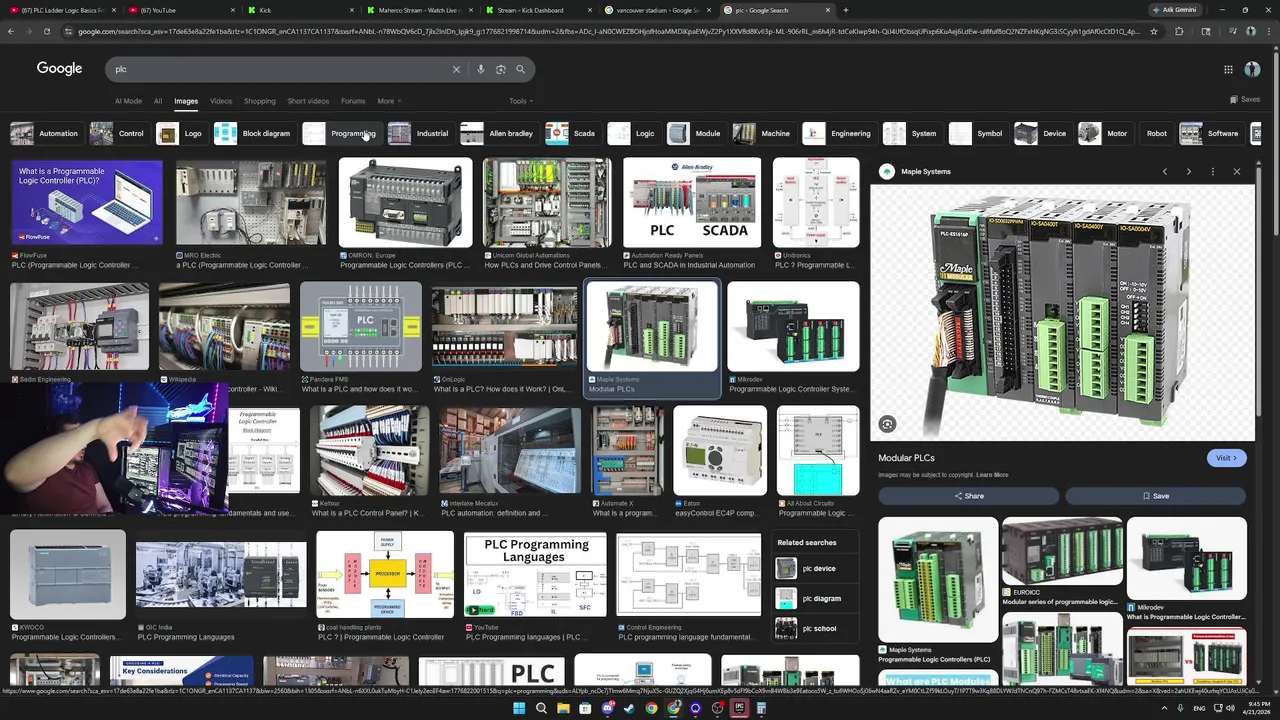Search inside image with the lens icon on preview
This screenshot has height=720, width=1280.
tap(887, 424)
